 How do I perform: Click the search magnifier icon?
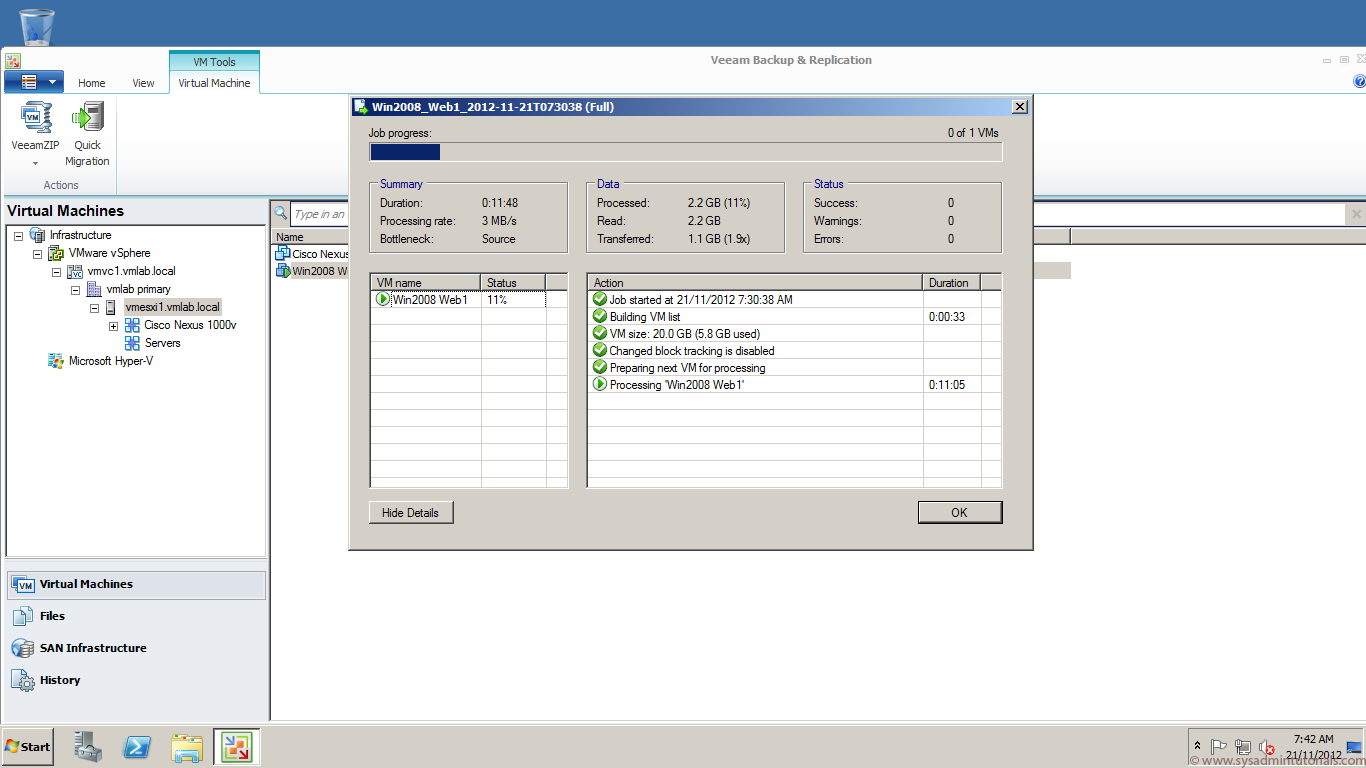point(281,213)
